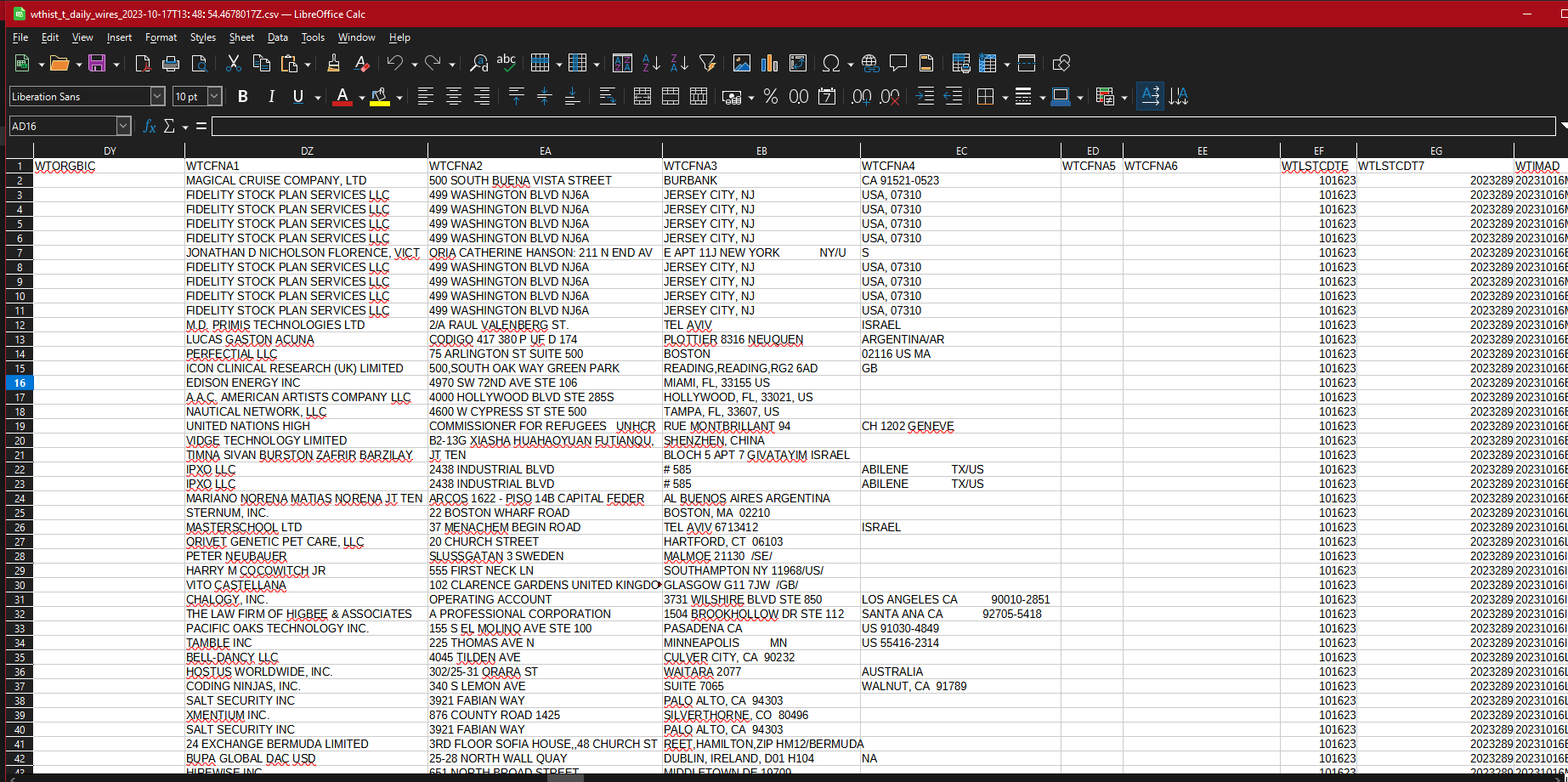Open the font size dropdown
Image resolution: width=1568 pixels, height=782 pixels.
click(x=215, y=96)
